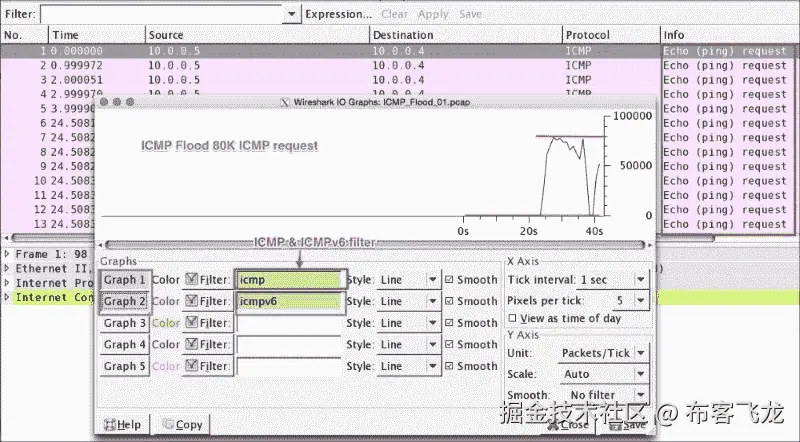Toggle the Graph 3 button
Image resolution: width=800 pixels, height=442 pixels.
[x=124, y=323]
